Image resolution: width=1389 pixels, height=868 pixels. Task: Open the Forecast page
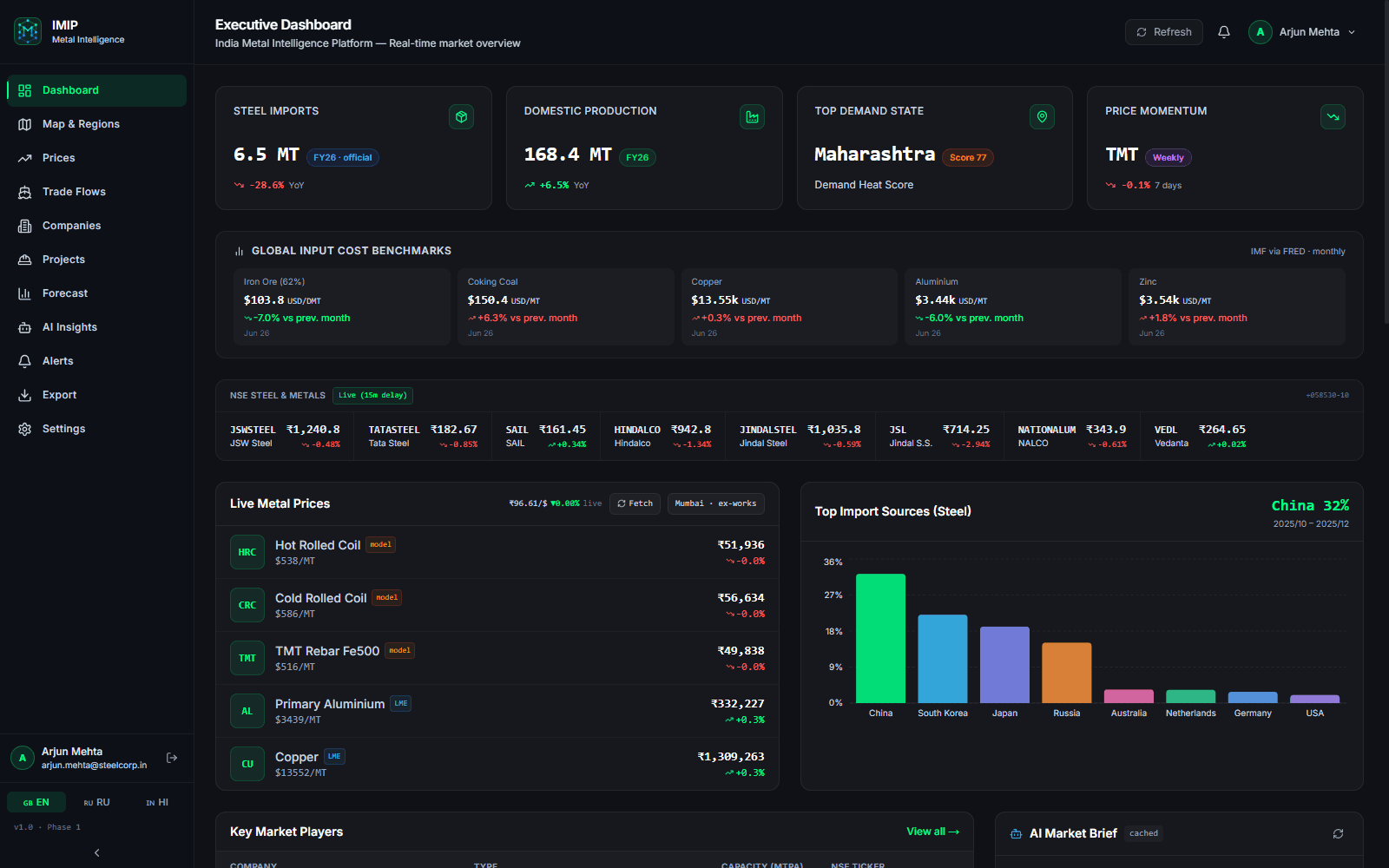click(96, 293)
